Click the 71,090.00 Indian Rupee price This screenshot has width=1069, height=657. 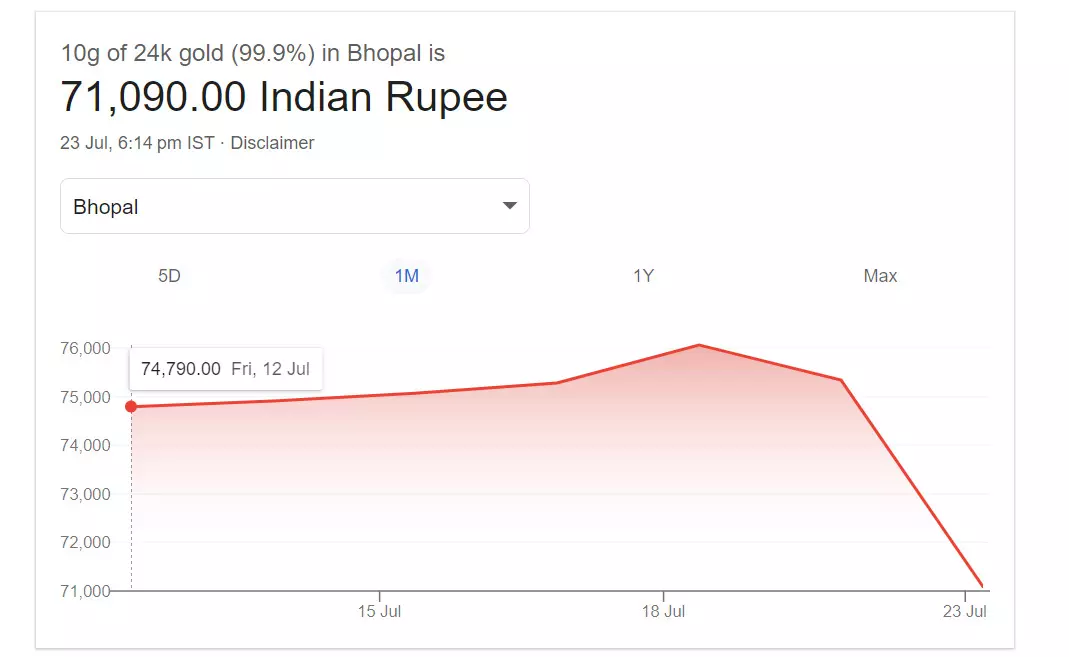[284, 97]
